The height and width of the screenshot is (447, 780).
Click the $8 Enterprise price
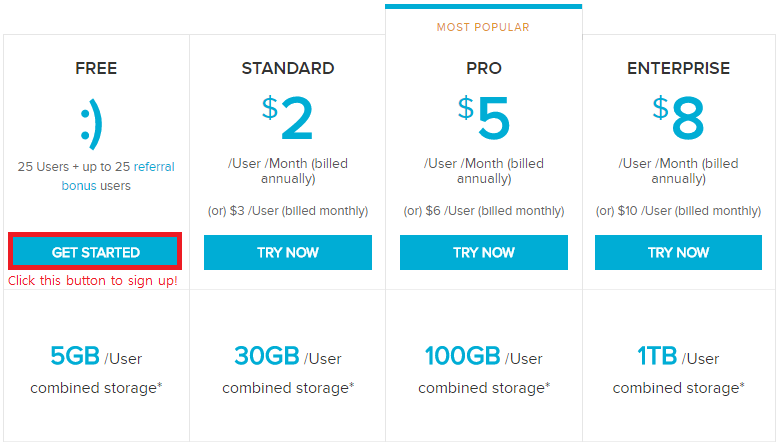680,120
